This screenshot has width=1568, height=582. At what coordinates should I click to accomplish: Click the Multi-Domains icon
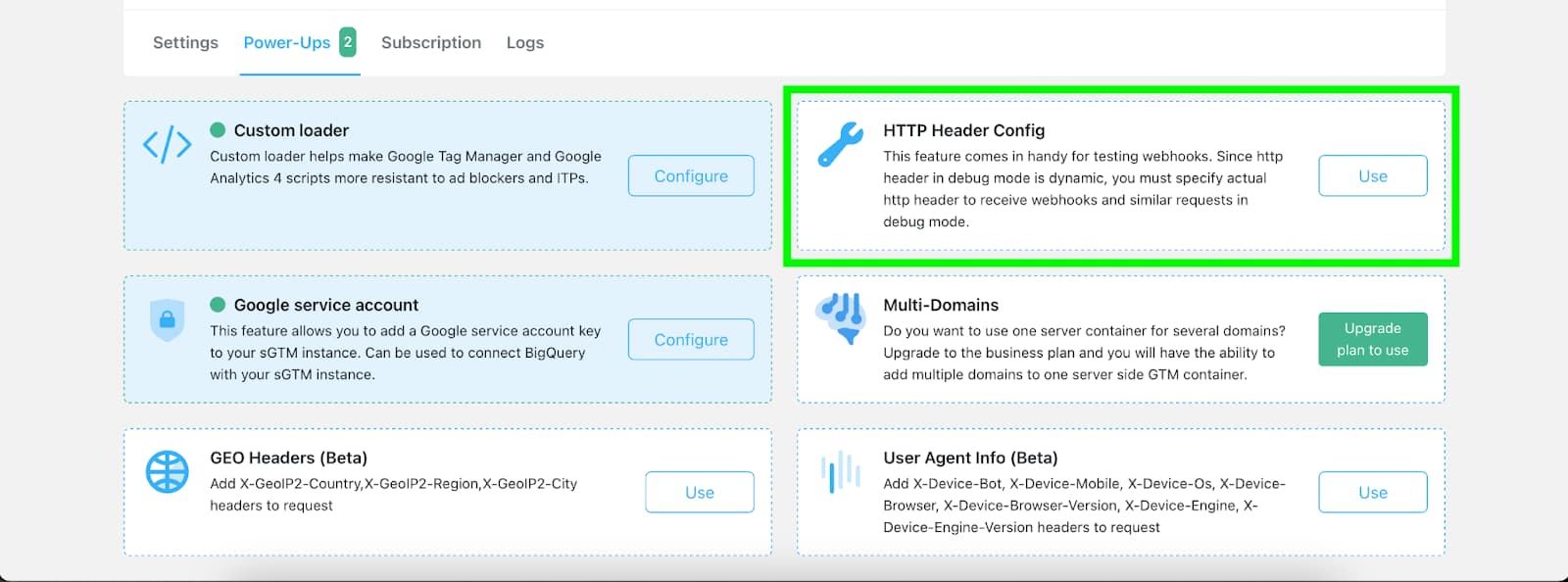[840, 318]
